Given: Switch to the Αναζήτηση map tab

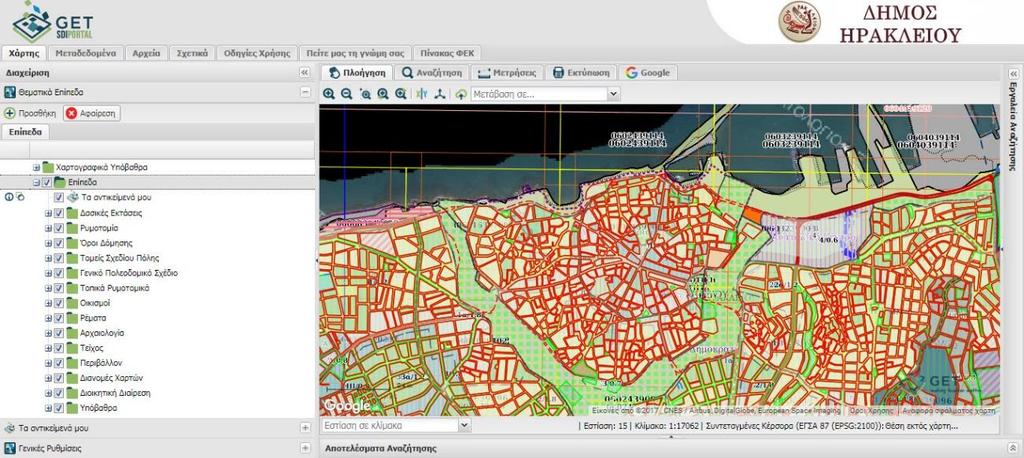Looking at the screenshot, I should pos(432,73).
